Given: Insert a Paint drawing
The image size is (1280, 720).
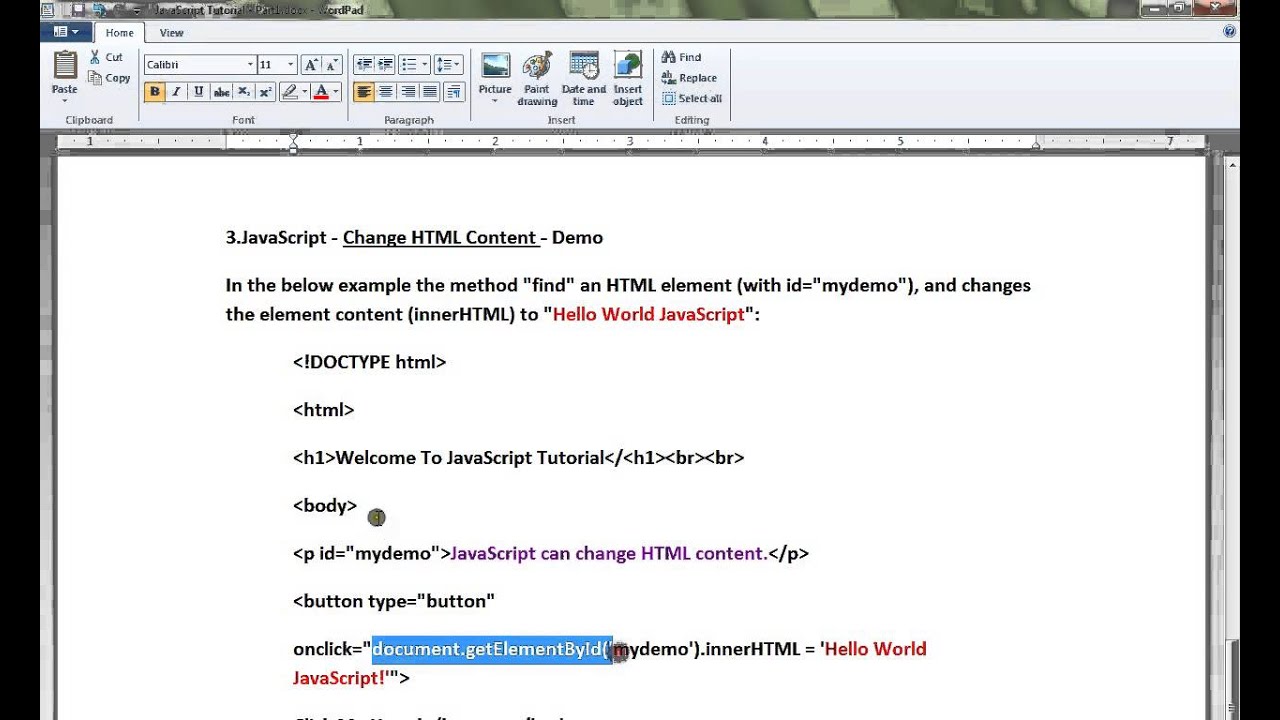Looking at the screenshot, I should point(537,79).
